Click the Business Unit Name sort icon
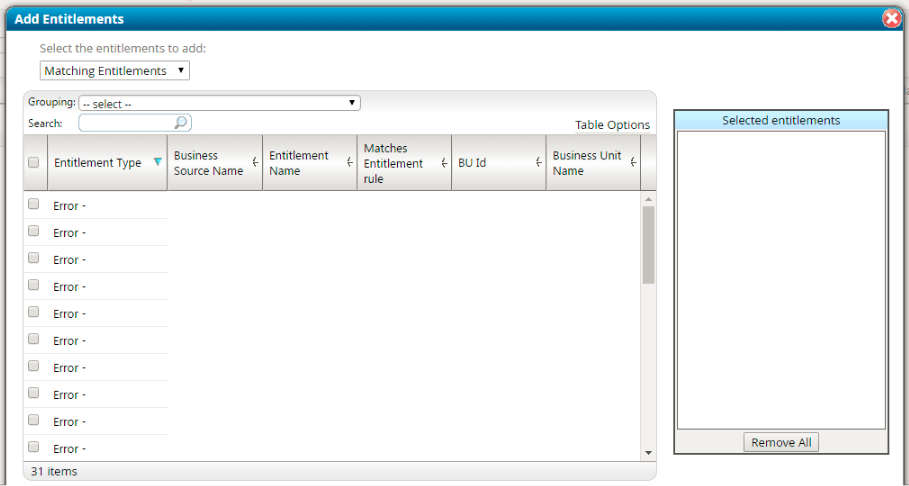 point(633,163)
